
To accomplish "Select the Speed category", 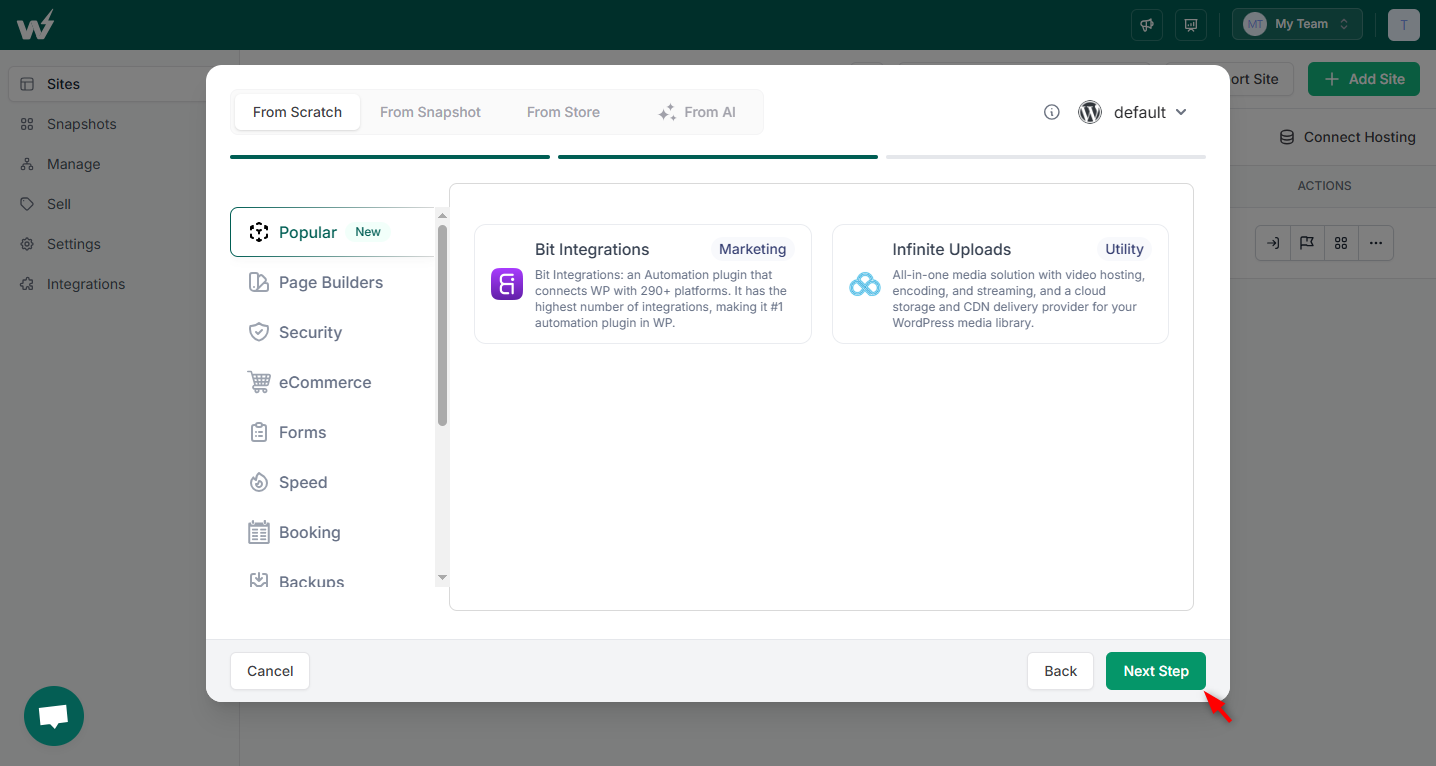I will click(332, 482).
